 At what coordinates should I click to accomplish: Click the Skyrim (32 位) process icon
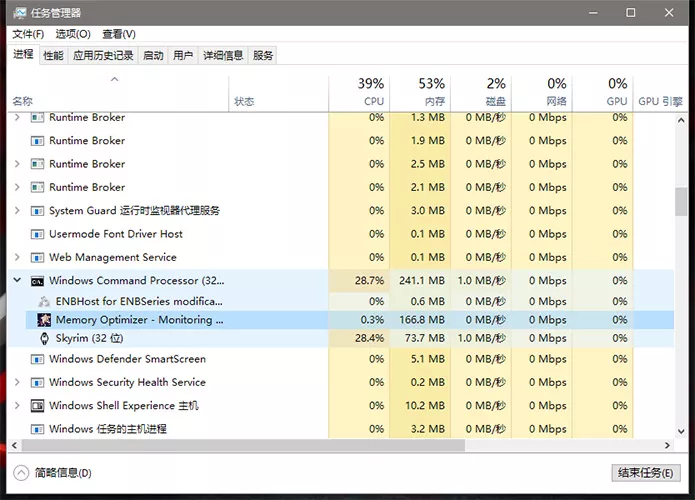(44, 339)
